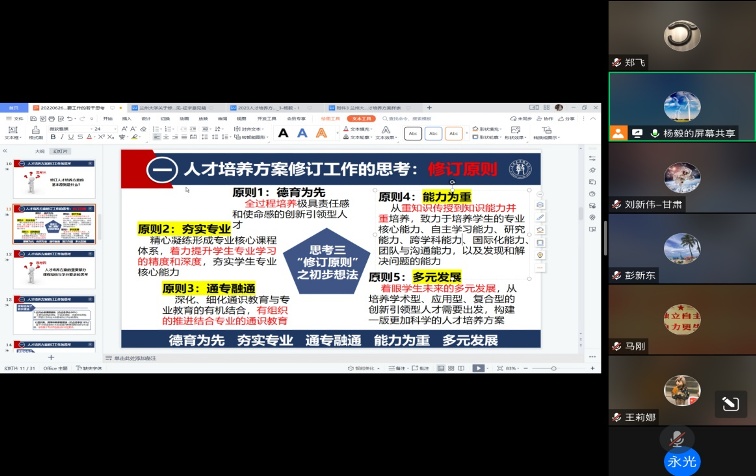This screenshot has width=756, height=476.
Task: Adjust the zoom slider in status bar
Action: point(555,369)
